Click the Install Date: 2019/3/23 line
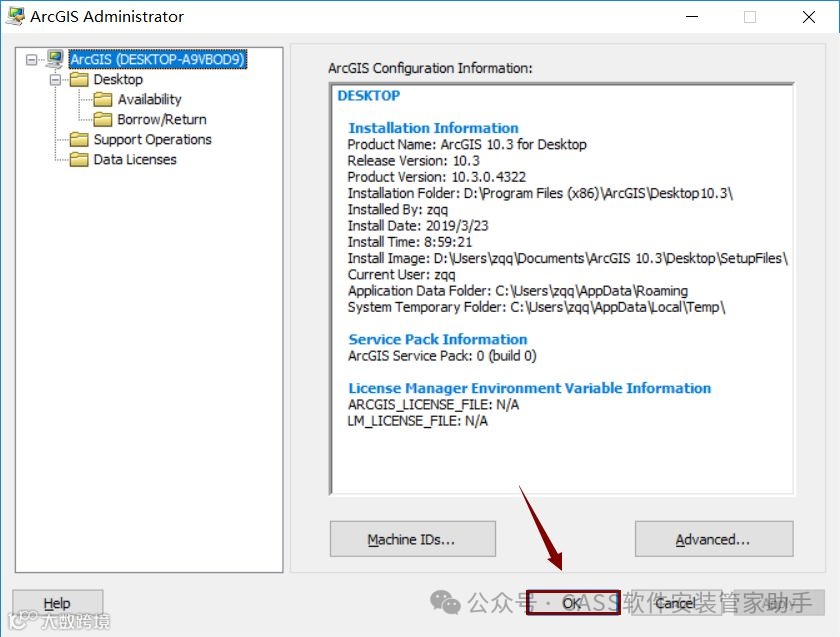Image resolution: width=840 pixels, height=637 pixels. (x=418, y=226)
